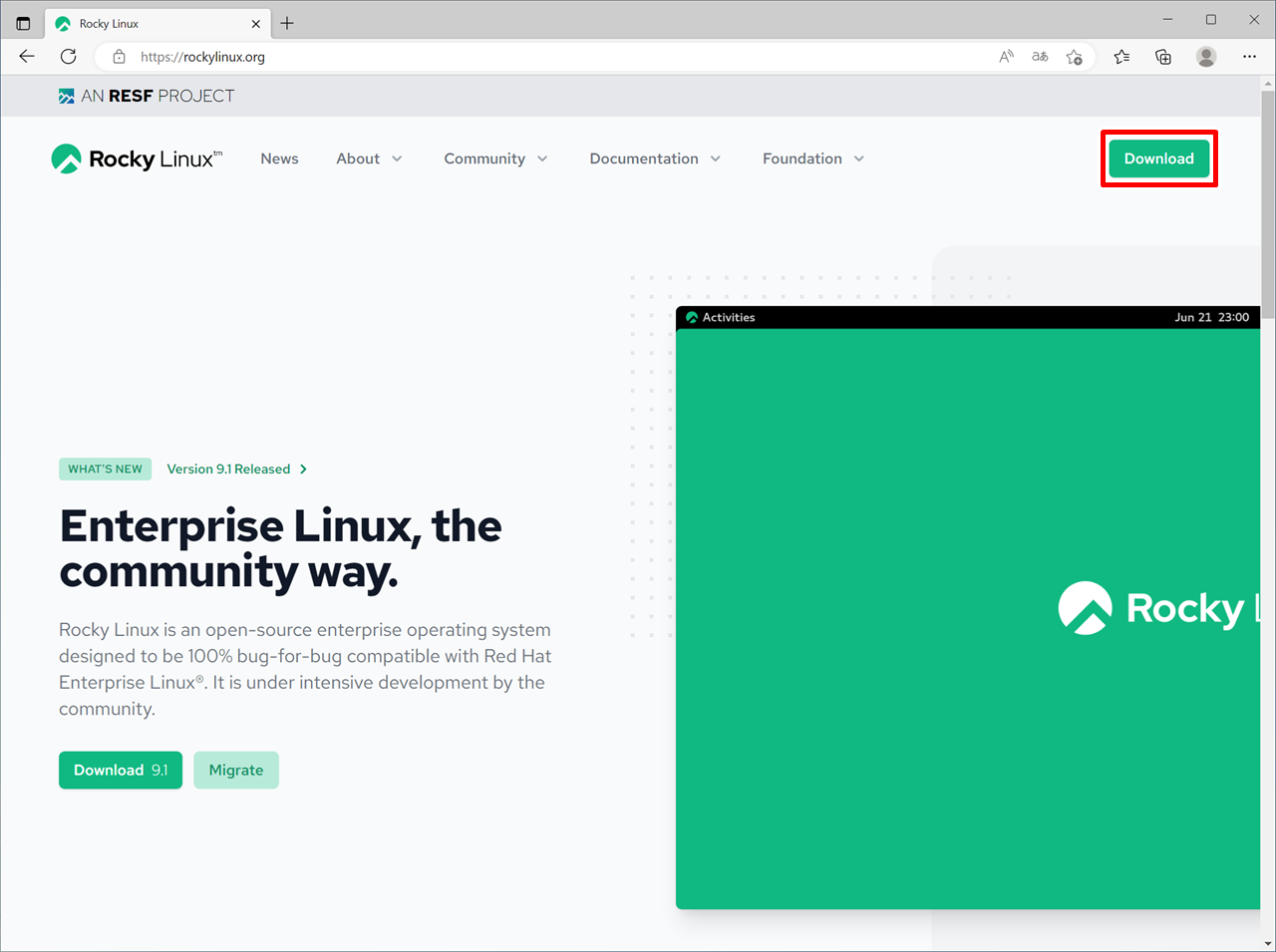Refresh the page with reload icon
The height and width of the screenshot is (952, 1276).
(68, 57)
